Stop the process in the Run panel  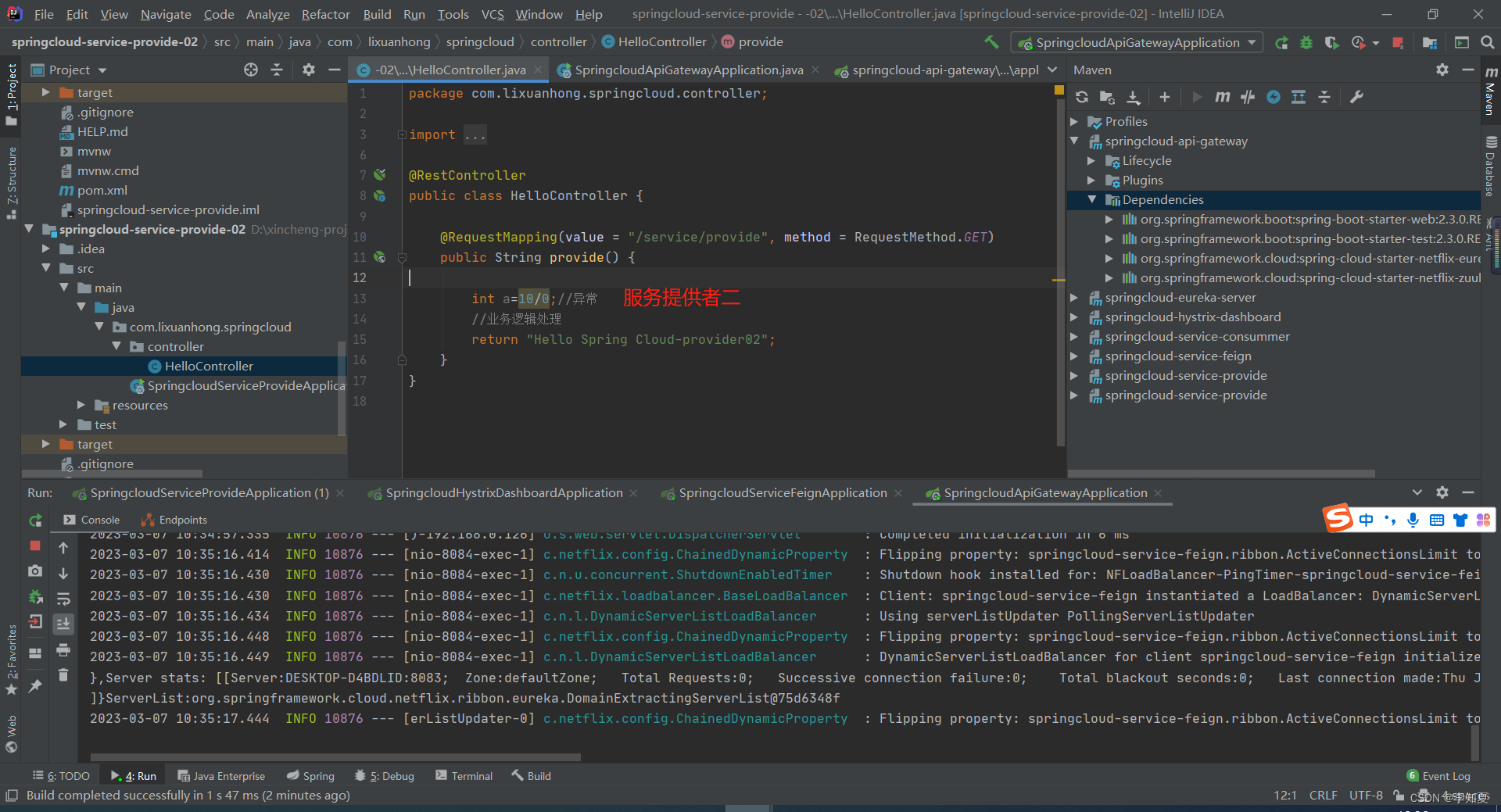point(35,546)
